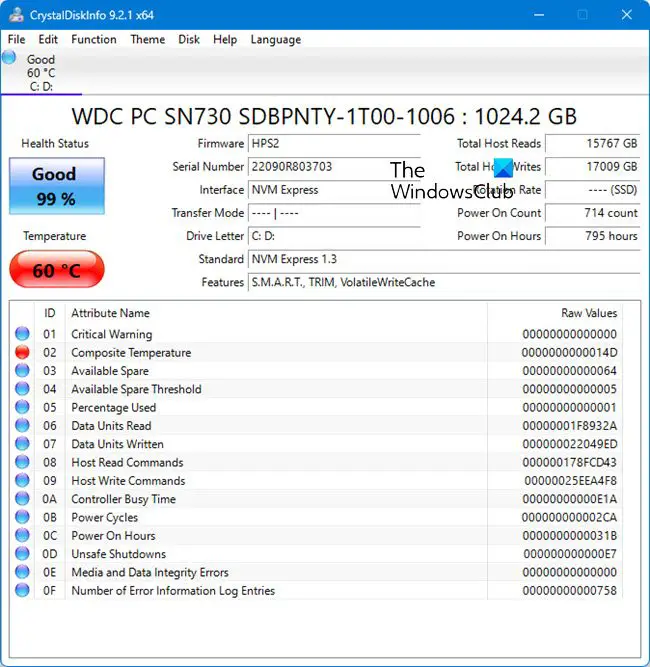
Task: Click the status orb for Controller Busy Time
Action: click(x=22, y=498)
